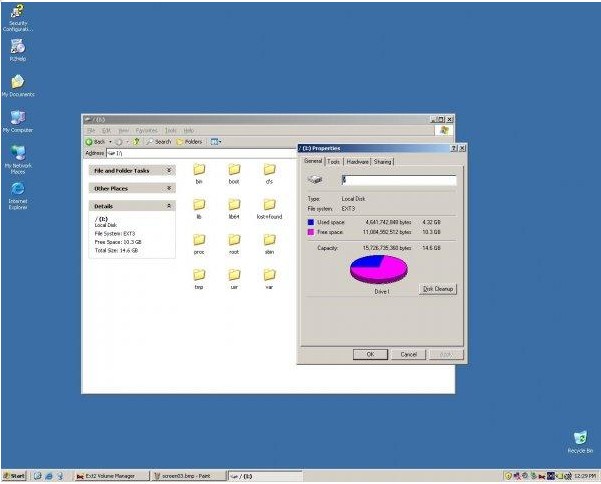Viewport: 601px width, 484px height.
Task: Click the blue Used space color swatch
Action: [x=311, y=222]
